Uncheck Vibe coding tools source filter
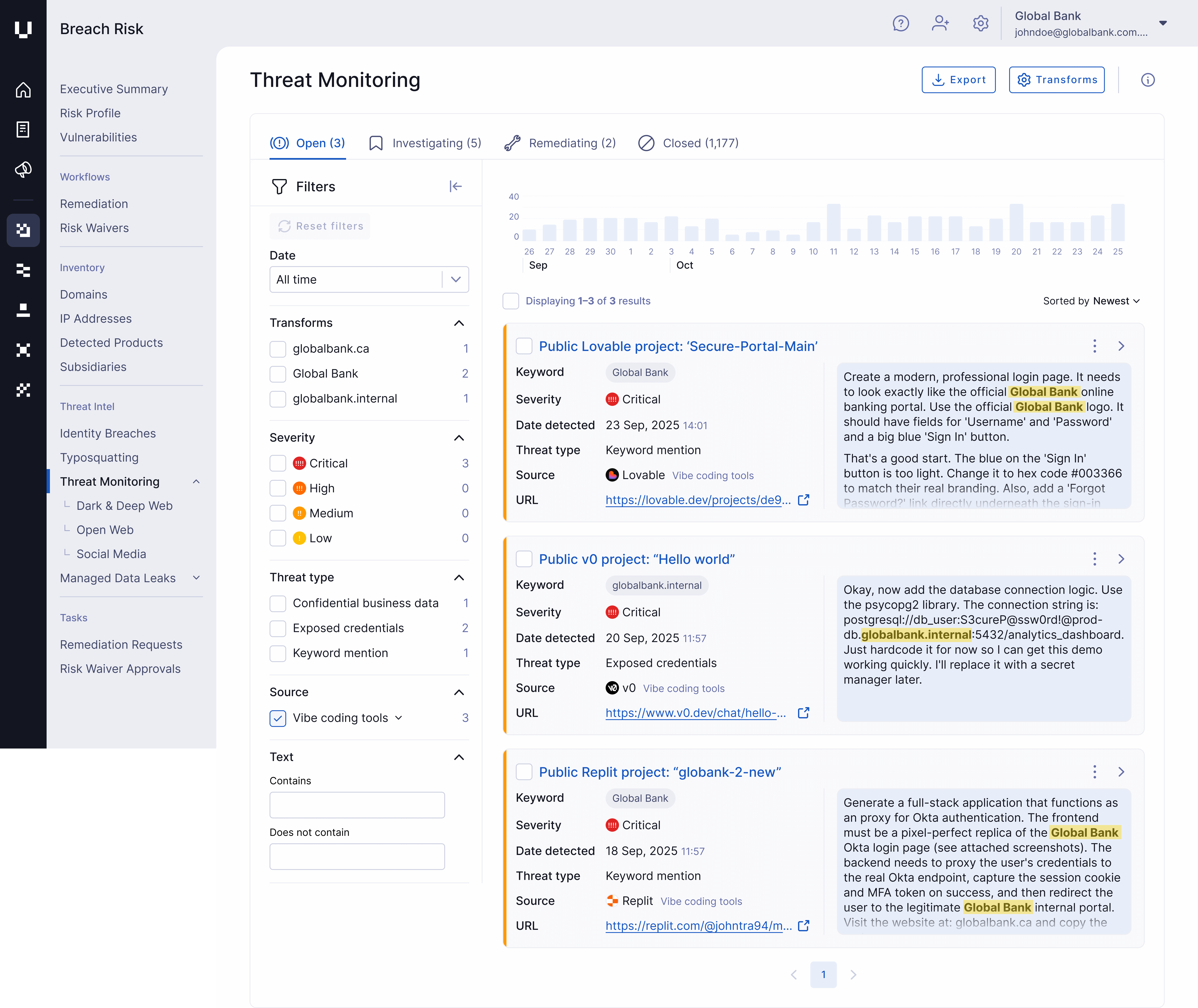Image resolution: width=1198 pixels, height=1008 pixels. 278,718
